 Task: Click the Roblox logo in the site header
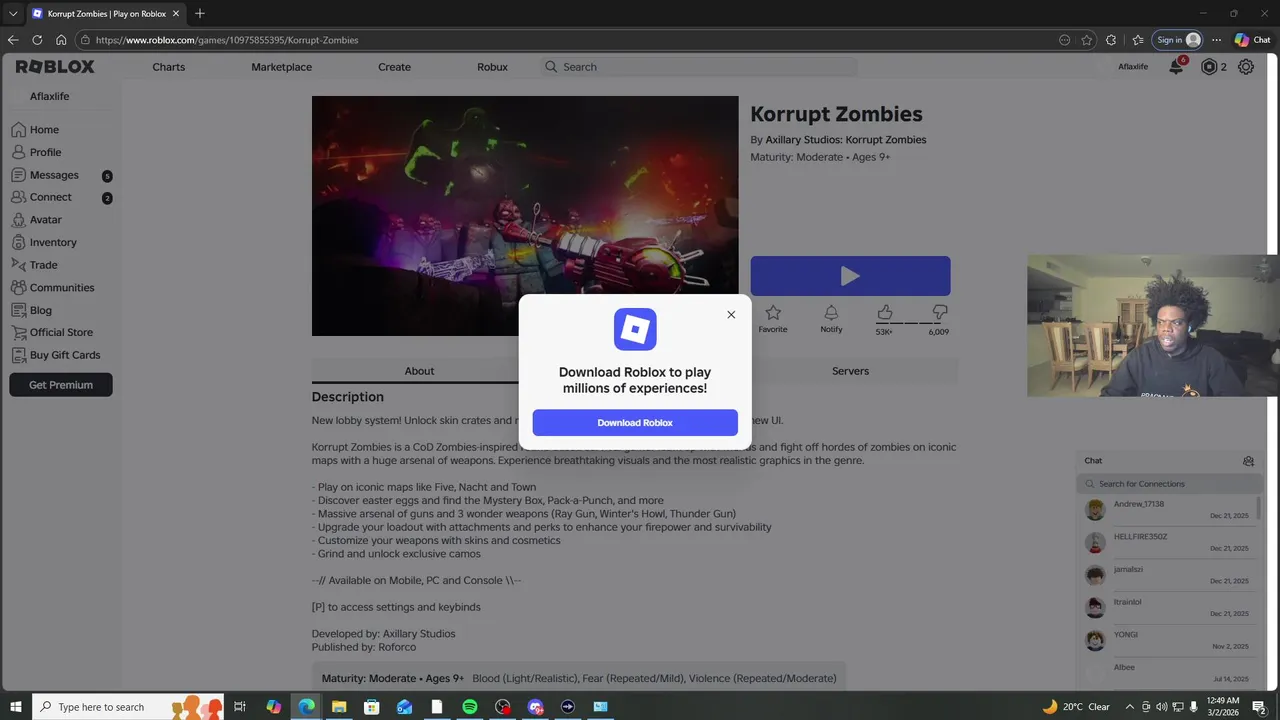pos(55,67)
